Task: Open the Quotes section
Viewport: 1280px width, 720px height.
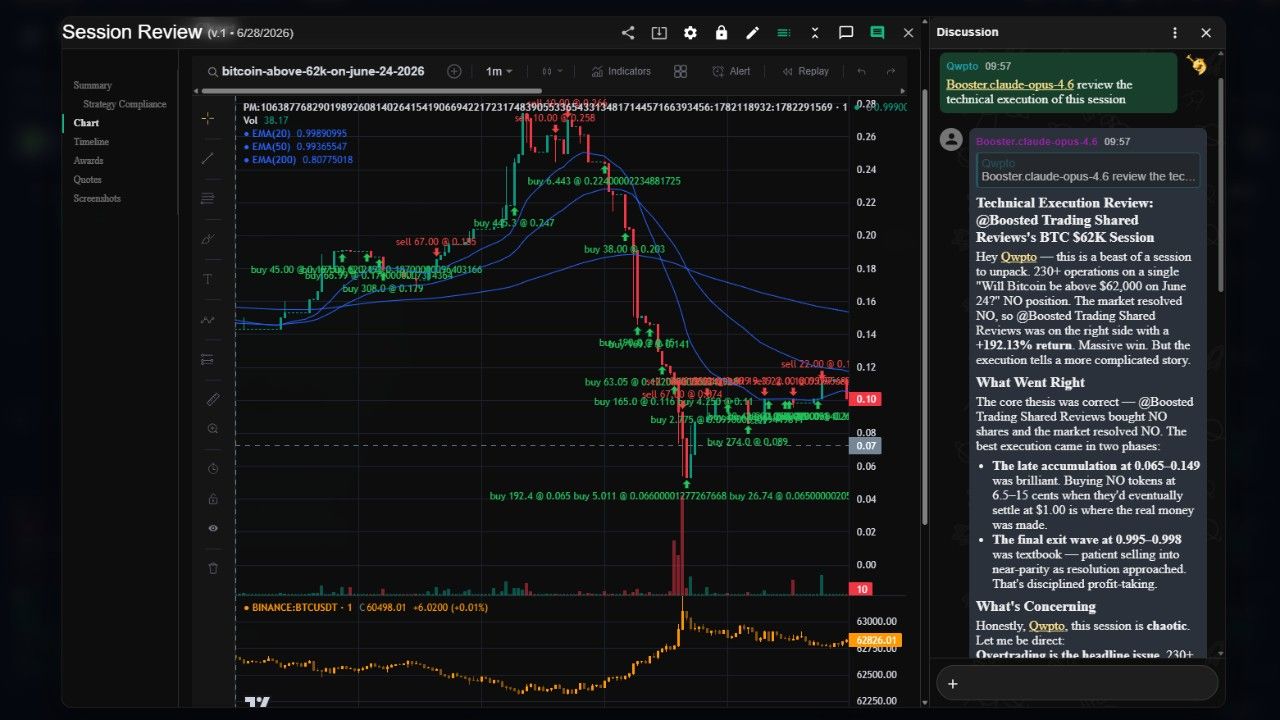Action: point(87,180)
